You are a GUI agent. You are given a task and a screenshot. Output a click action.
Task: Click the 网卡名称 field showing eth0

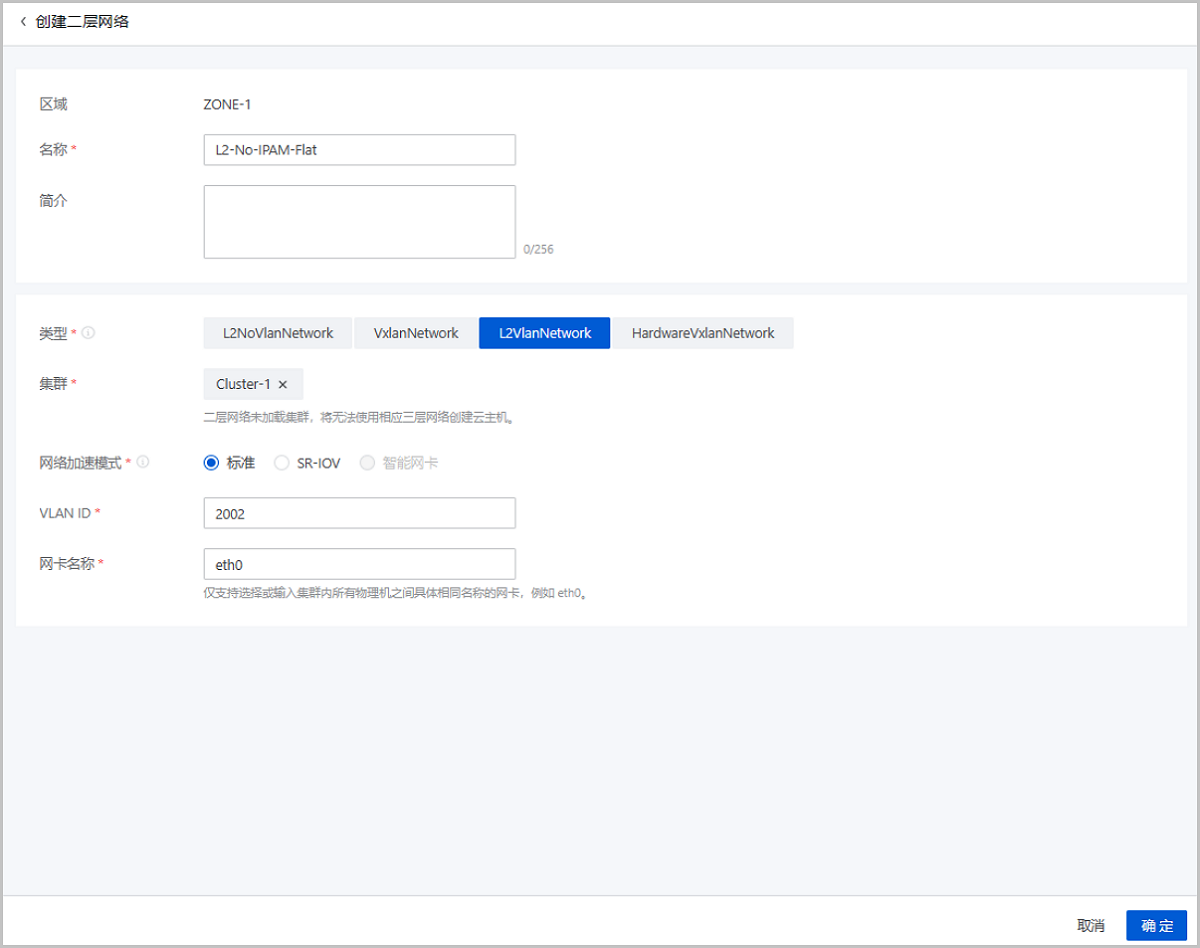pyautogui.click(x=359, y=564)
